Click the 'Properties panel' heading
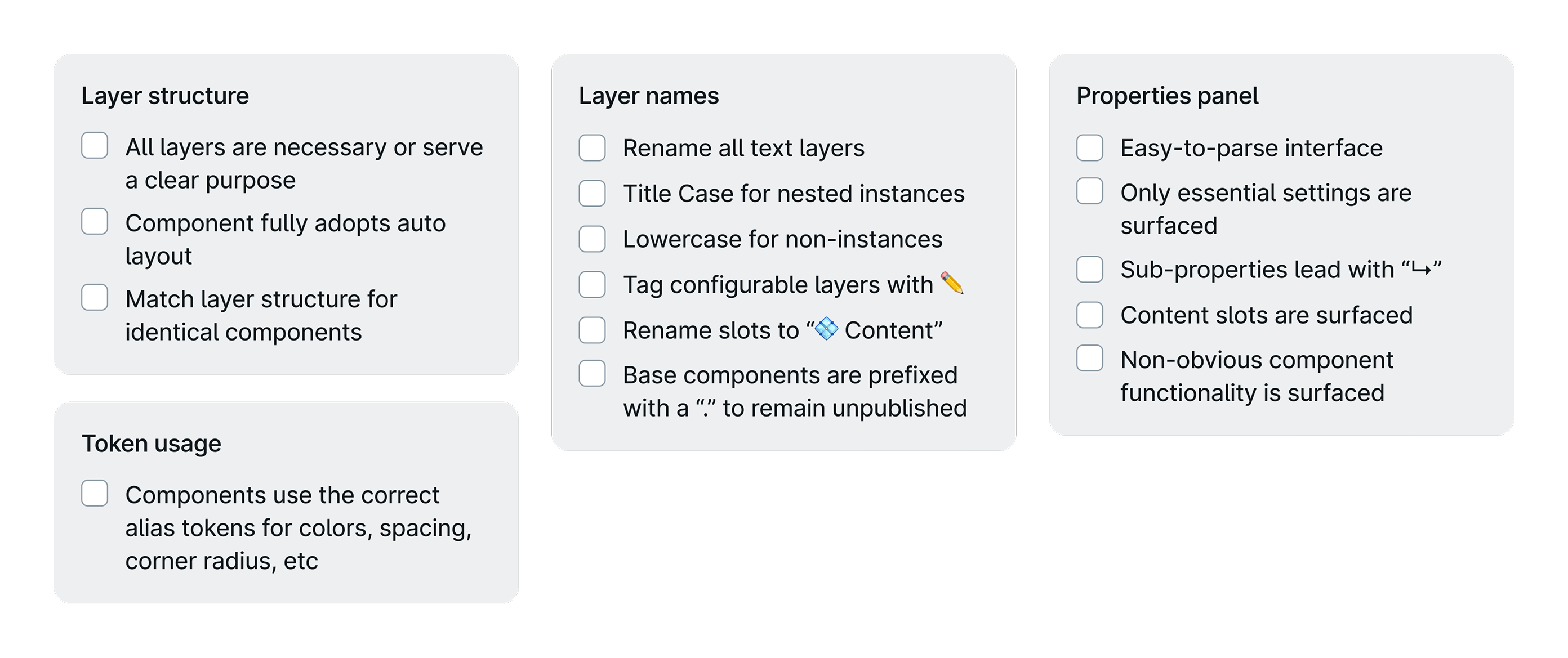Screen dimensions: 1568x658 [x=1167, y=96]
